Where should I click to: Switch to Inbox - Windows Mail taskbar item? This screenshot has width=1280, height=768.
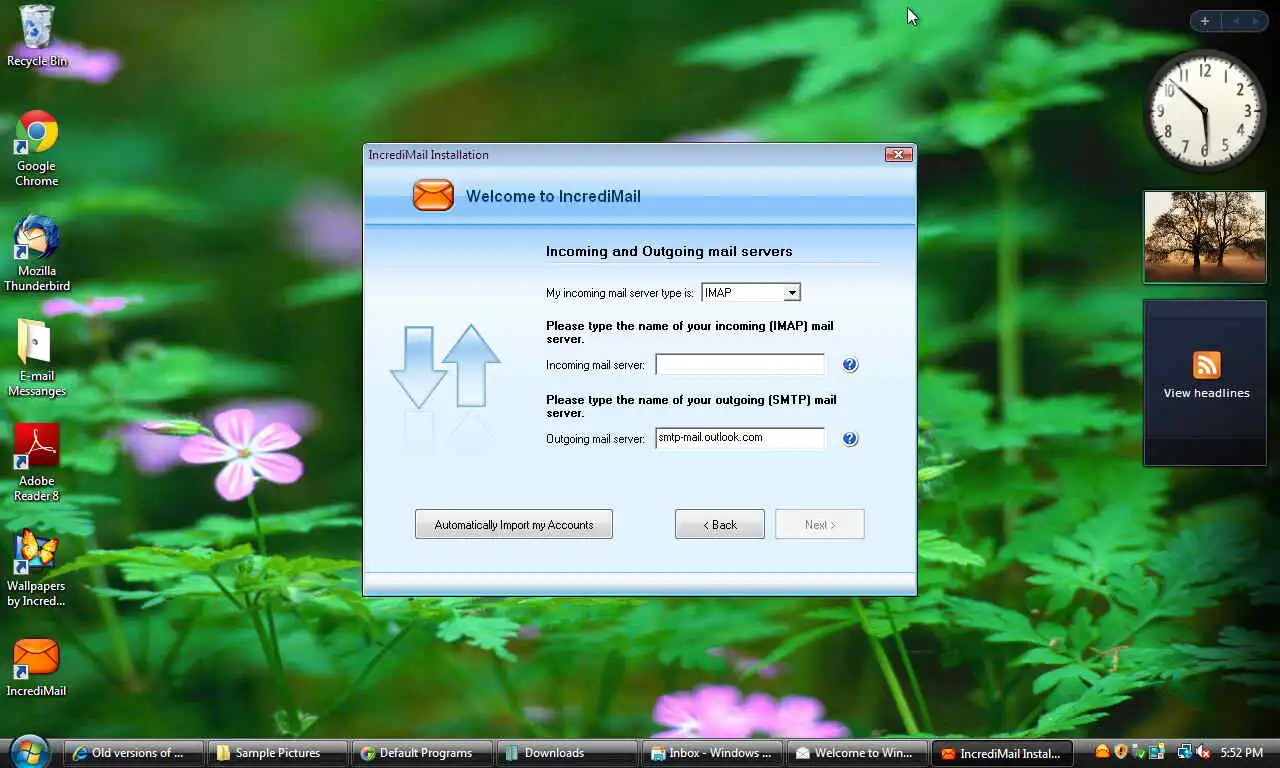(x=713, y=753)
